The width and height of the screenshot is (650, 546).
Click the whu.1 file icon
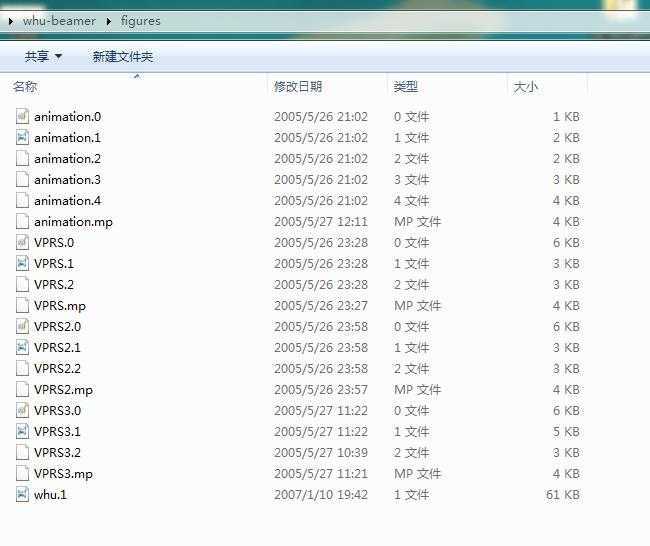point(22,495)
